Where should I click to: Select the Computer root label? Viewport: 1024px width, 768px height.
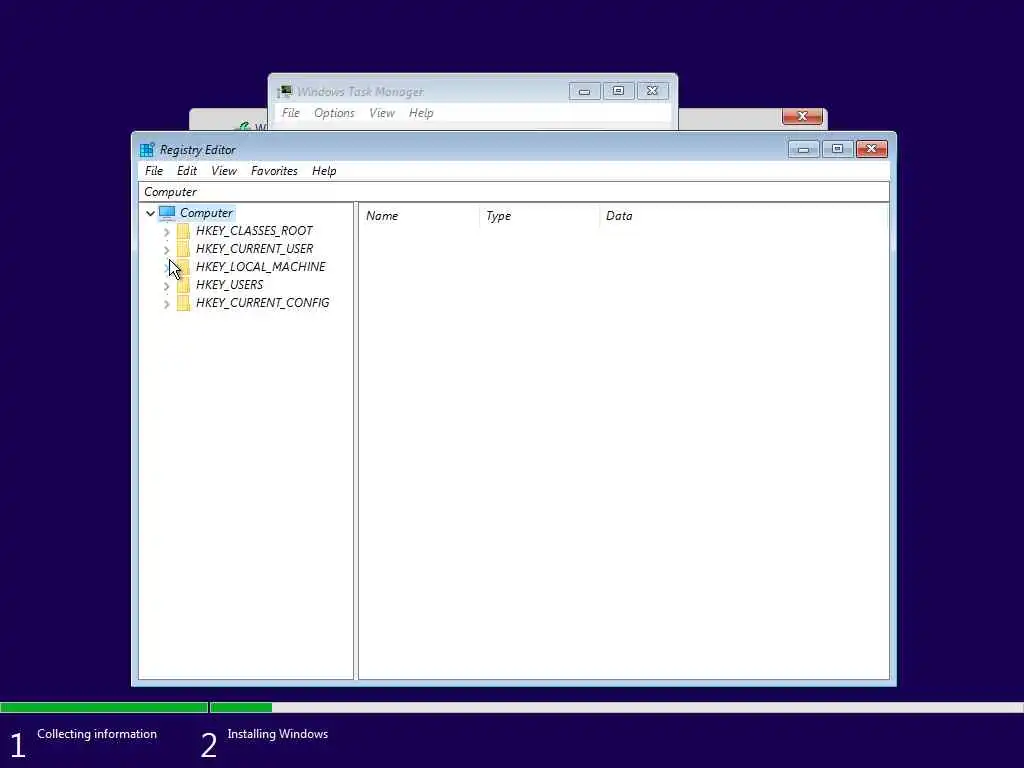(x=206, y=213)
